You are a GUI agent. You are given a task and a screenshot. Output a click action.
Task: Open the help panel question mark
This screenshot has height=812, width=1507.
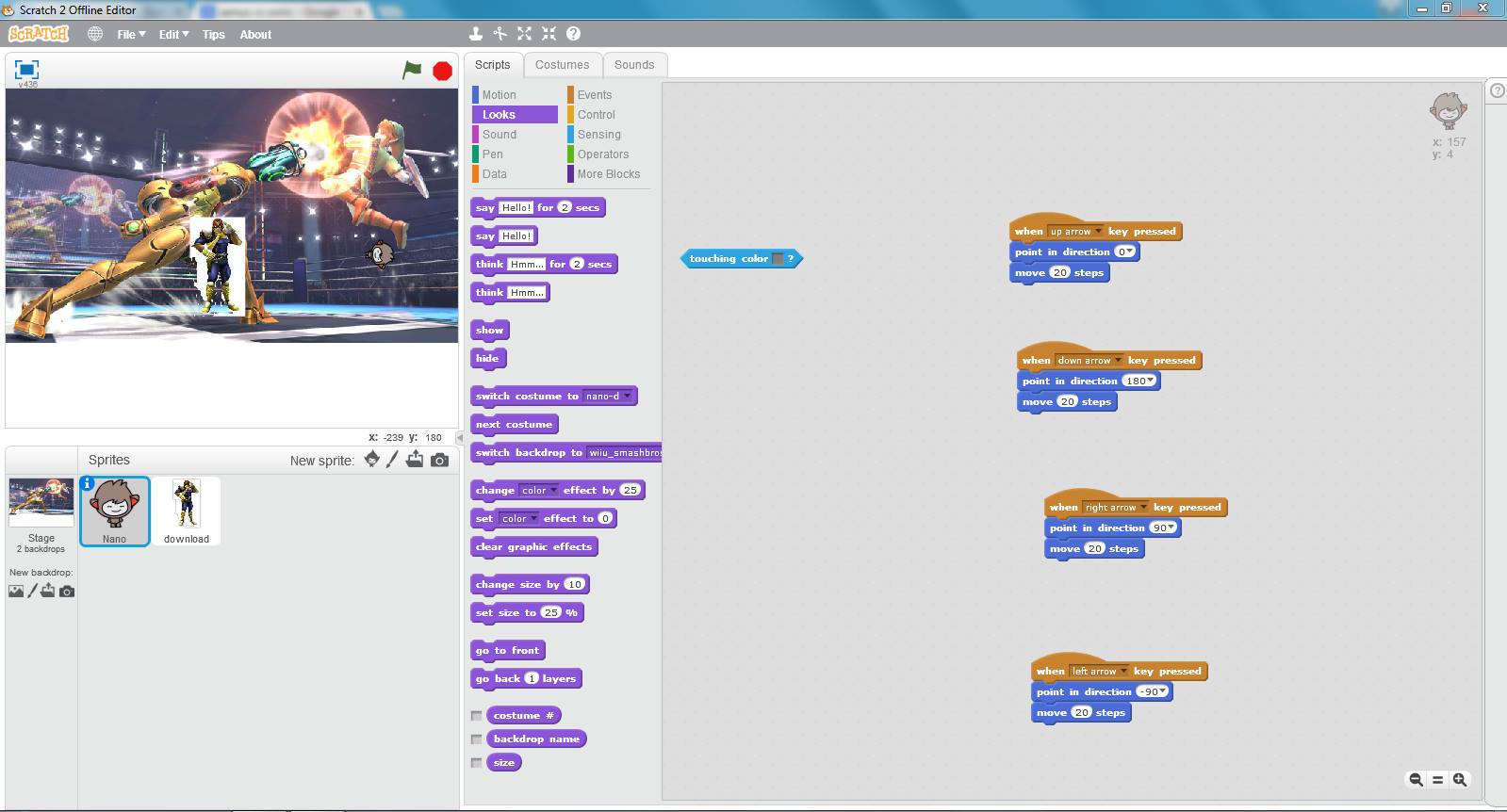1498,90
